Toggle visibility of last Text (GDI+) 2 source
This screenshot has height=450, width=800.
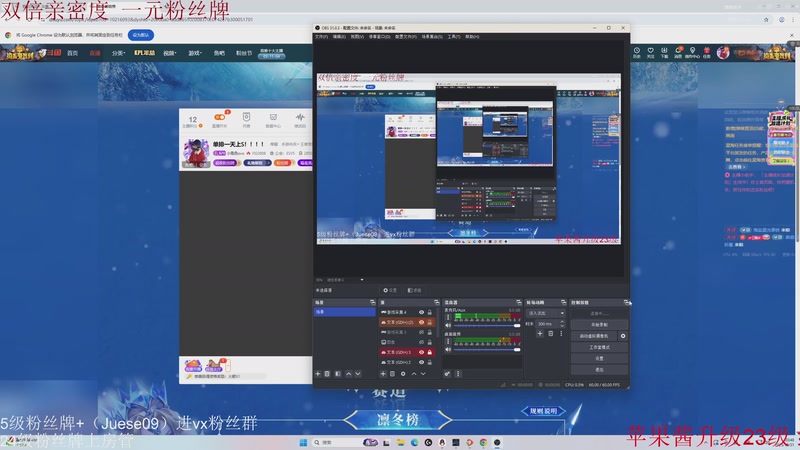(x=421, y=362)
